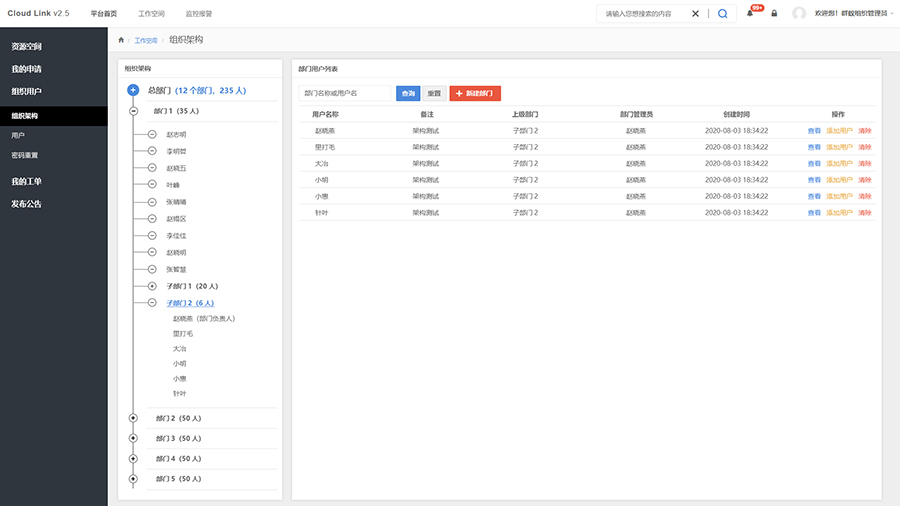Click the circle icon beside 叶峰
This screenshot has height=506, width=900.
click(152, 184)
